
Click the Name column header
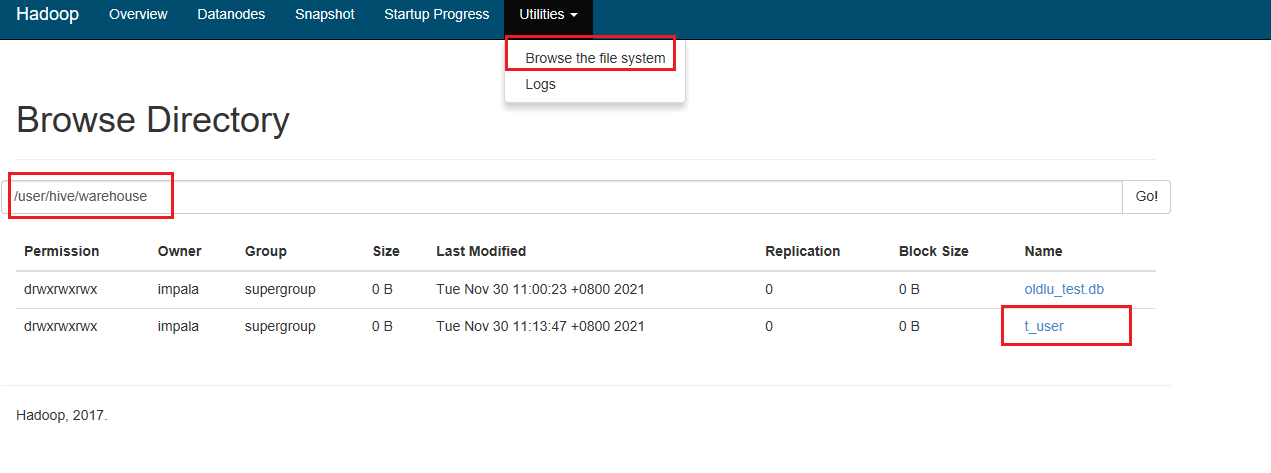[x=1044, y=251]
